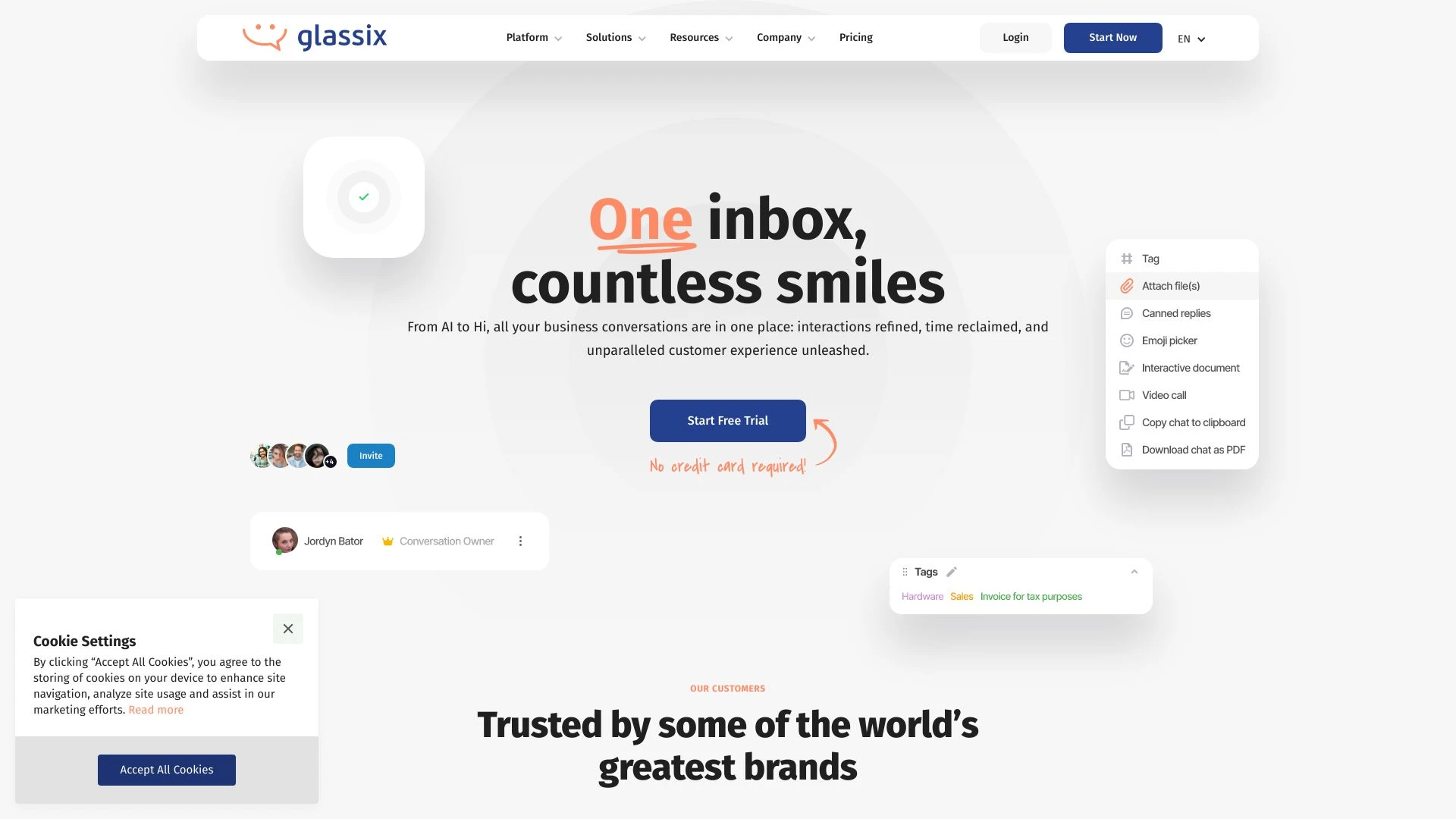Click the Pricing menu item

pyautogui.click(x=855, y=37)
